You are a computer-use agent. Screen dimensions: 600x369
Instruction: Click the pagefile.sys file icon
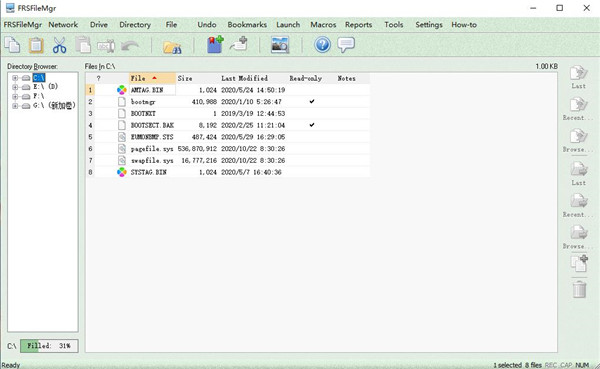122,149
